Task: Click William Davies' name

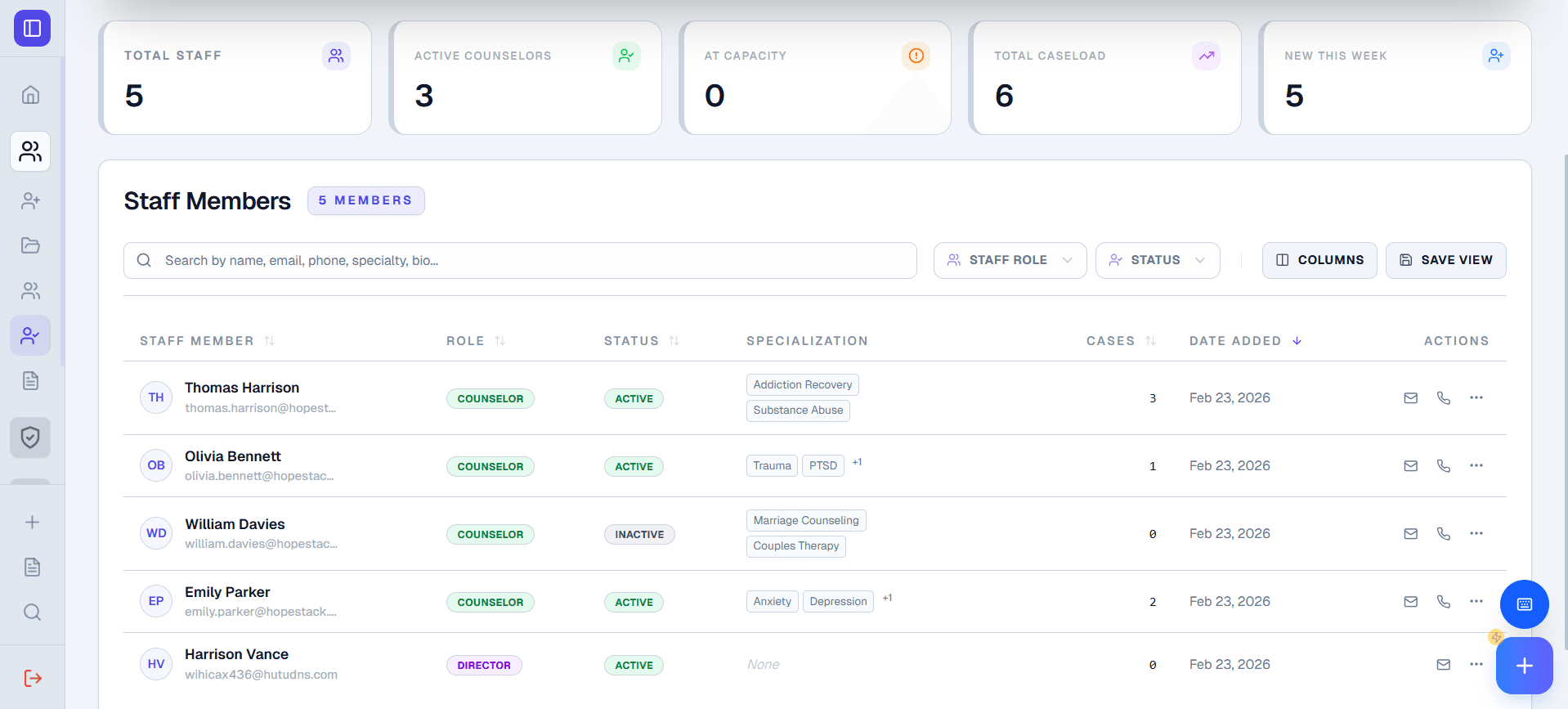Action: [x=235, y=524]
